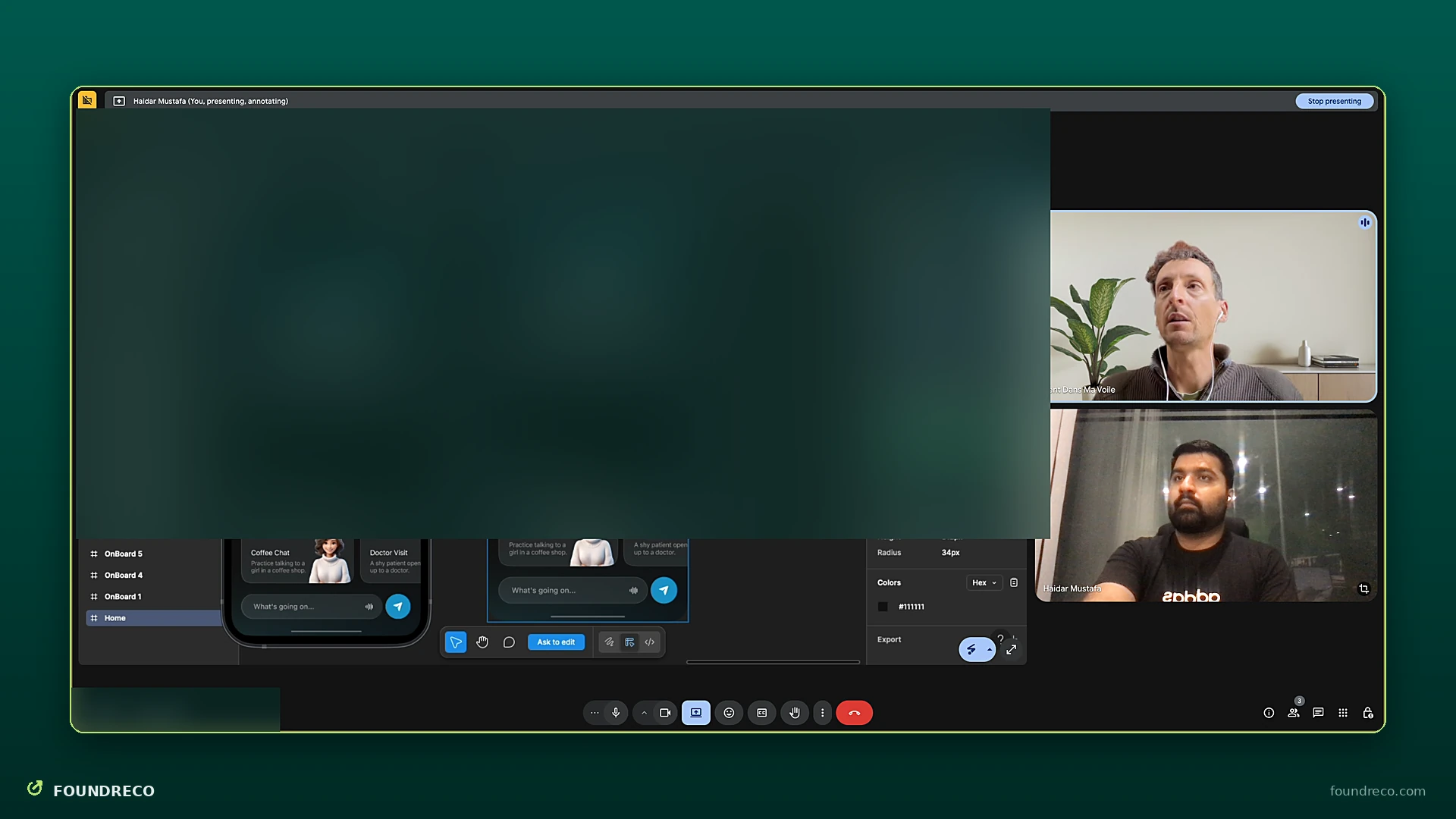Viewport: 1456px width, 819px height.
Task: Copy colors with the clipboard icon
Action: pyautogui.click(x=1014, y=583)
